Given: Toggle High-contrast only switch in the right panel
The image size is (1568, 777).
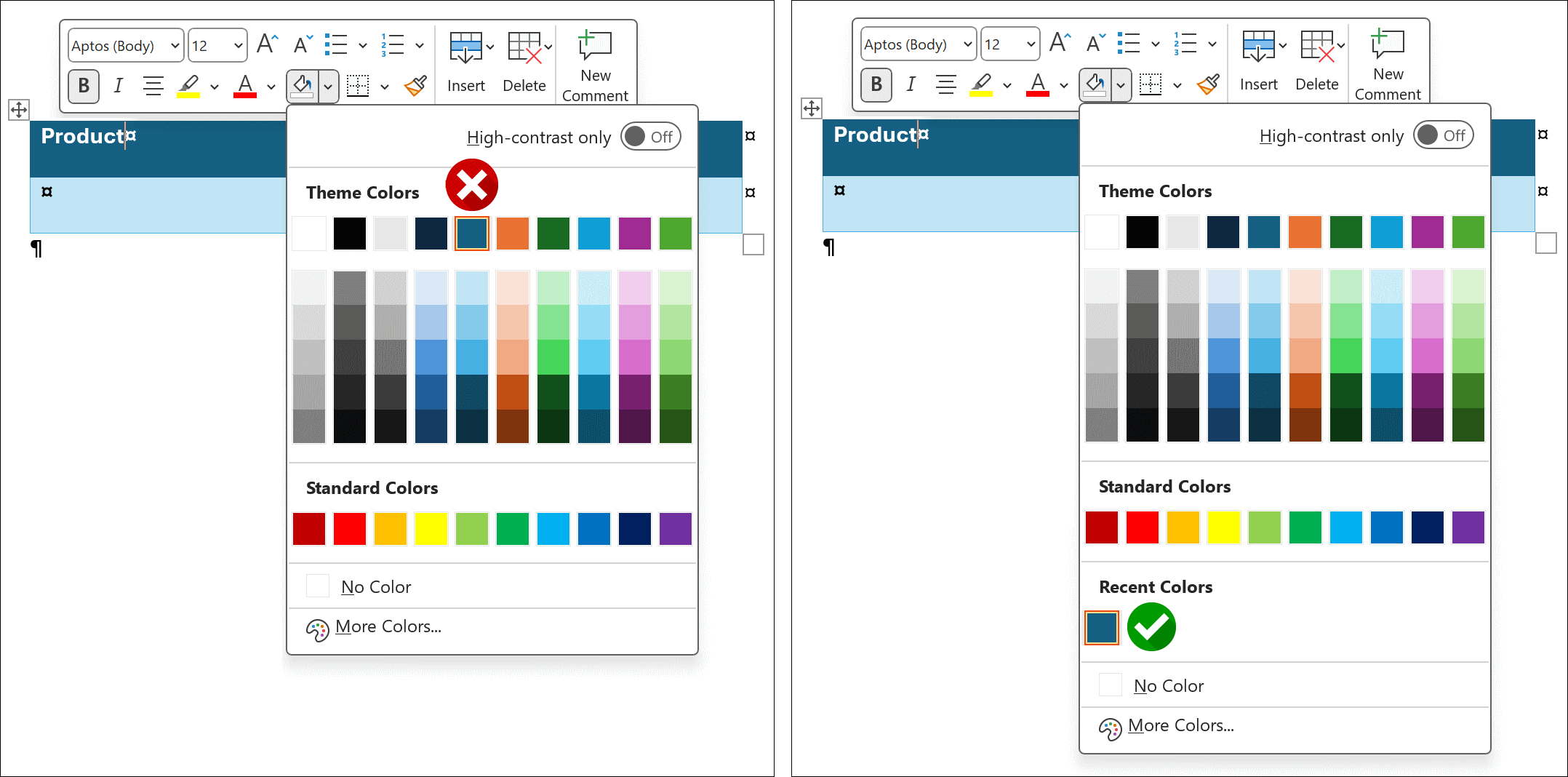Looking at the screenshot, I should click(1444, 135).
